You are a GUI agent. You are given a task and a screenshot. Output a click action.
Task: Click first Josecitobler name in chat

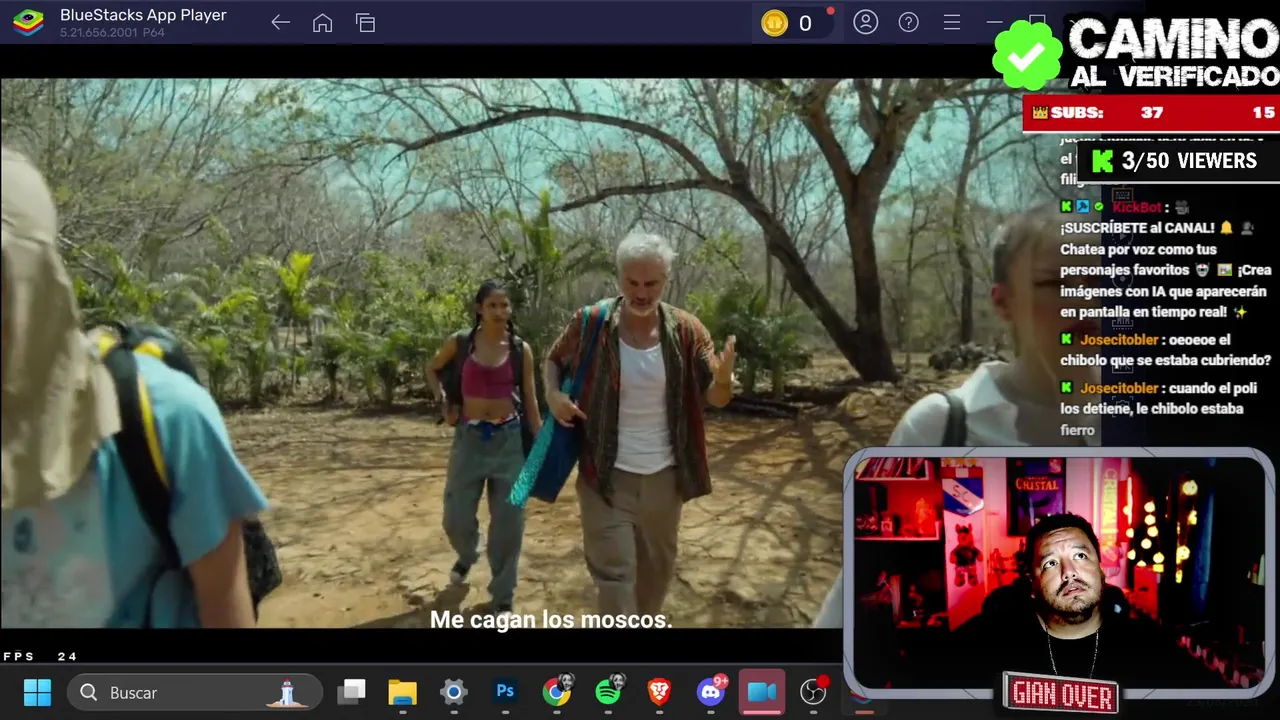click(1119, 339)
